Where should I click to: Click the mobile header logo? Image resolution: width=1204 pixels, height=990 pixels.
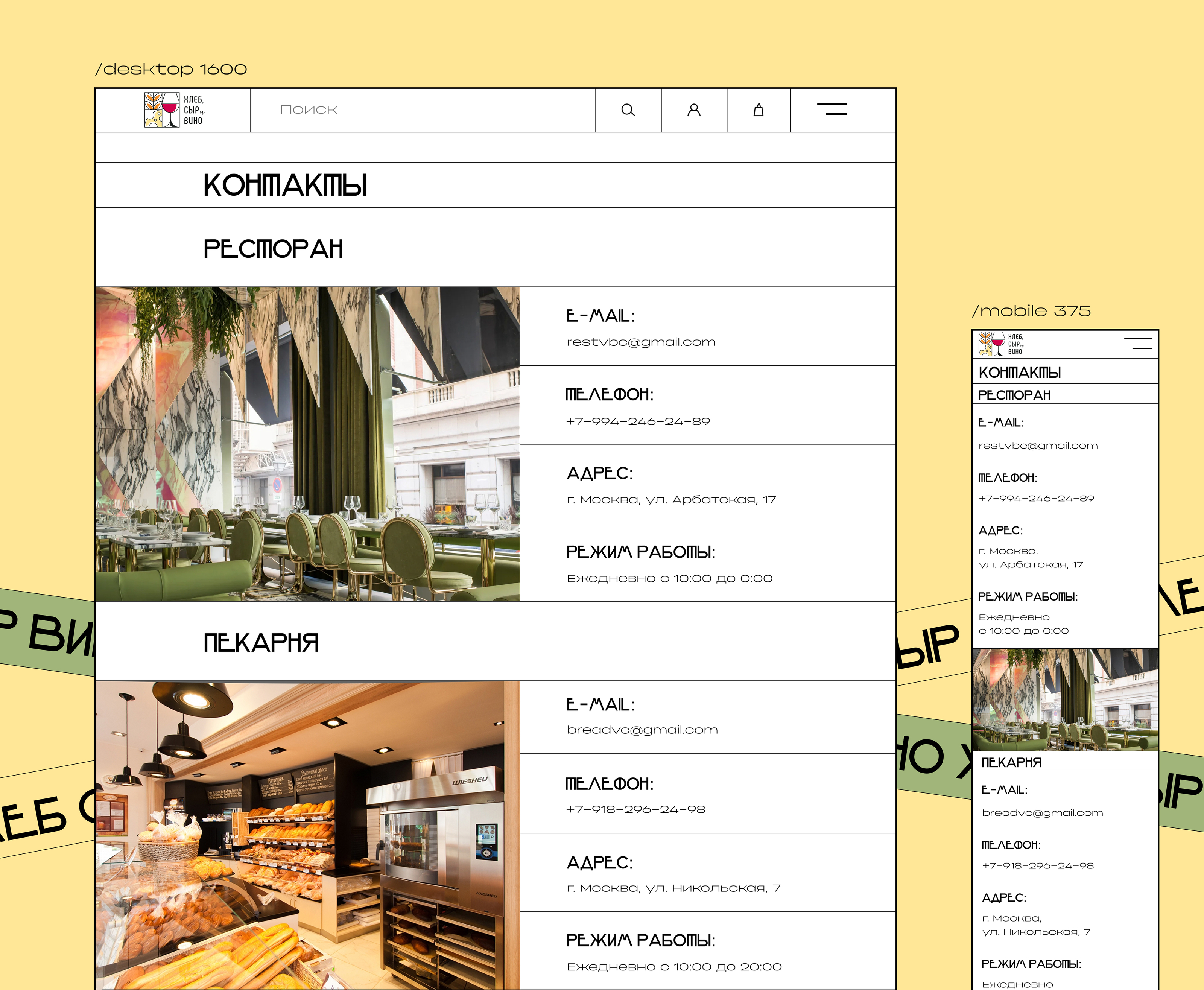(x=1001, y=344)
